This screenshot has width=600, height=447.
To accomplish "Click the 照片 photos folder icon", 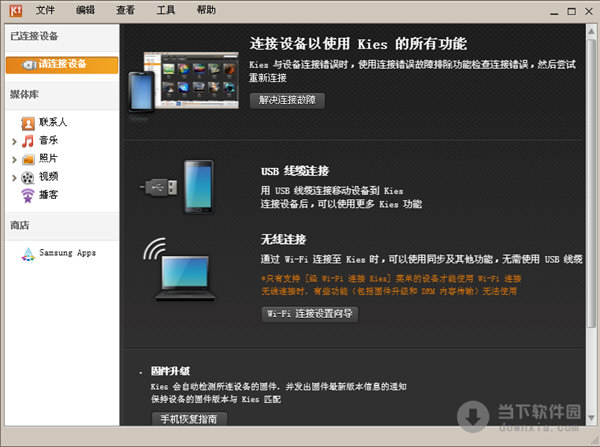I will click(28, 159).
